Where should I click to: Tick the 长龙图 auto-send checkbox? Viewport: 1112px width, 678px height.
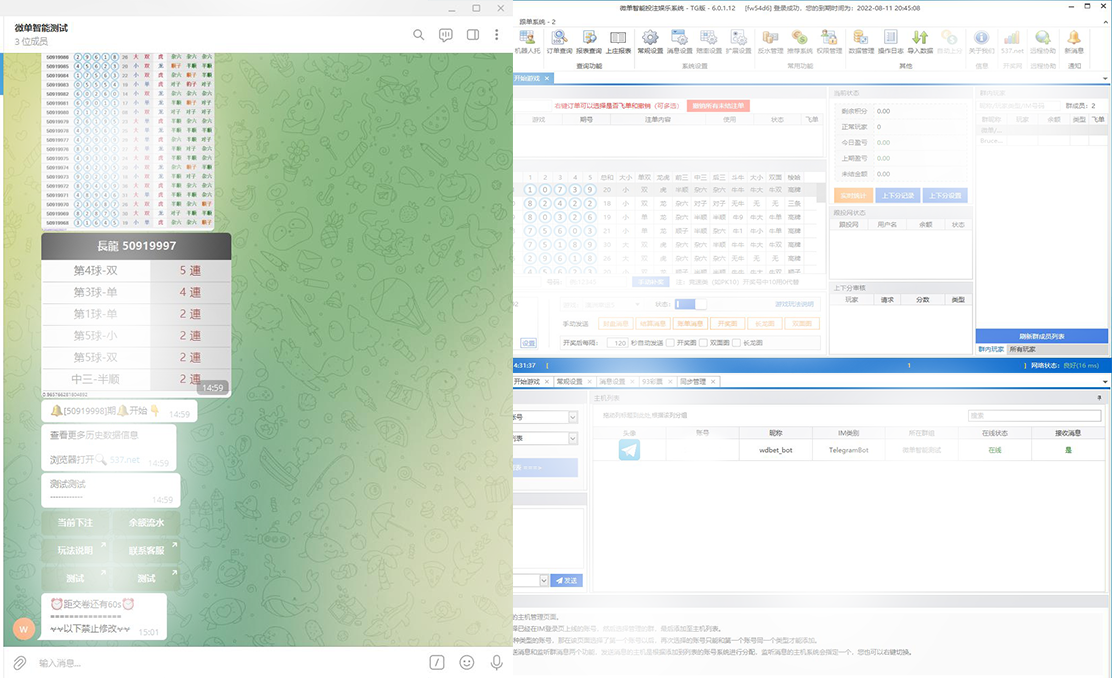737,343
